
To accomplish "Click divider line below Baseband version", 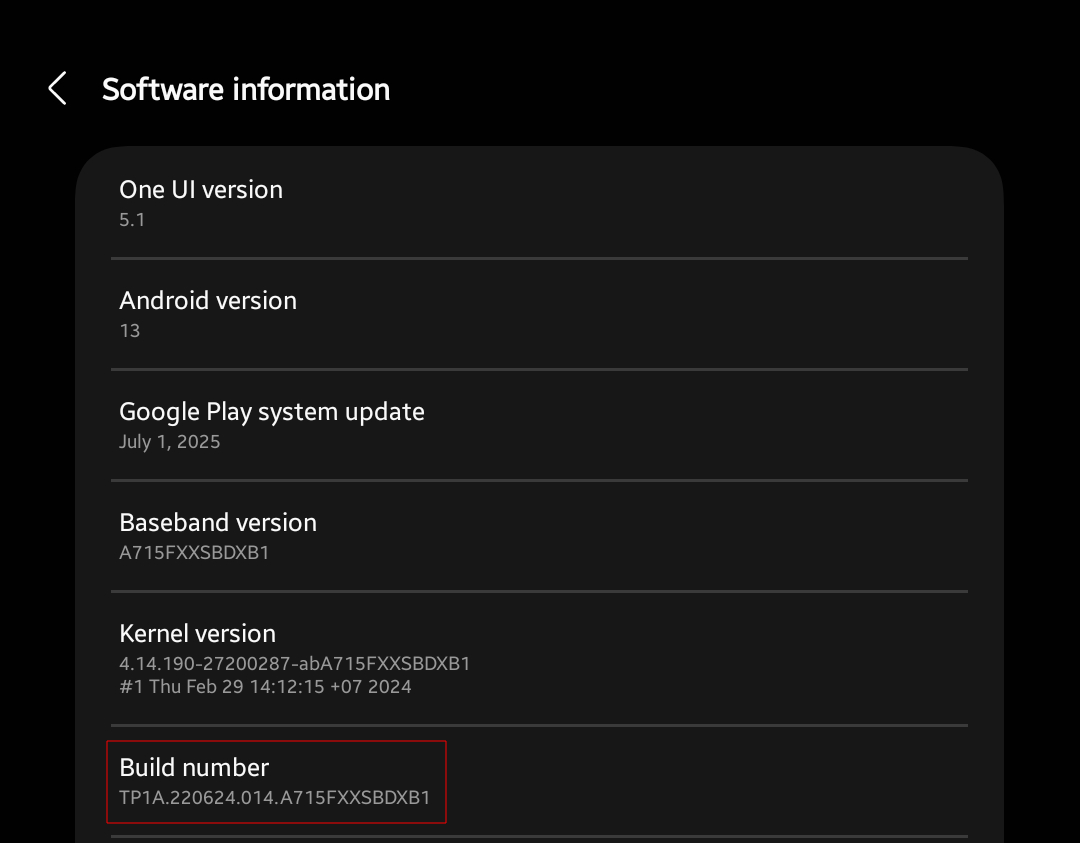I will (539, 591).
